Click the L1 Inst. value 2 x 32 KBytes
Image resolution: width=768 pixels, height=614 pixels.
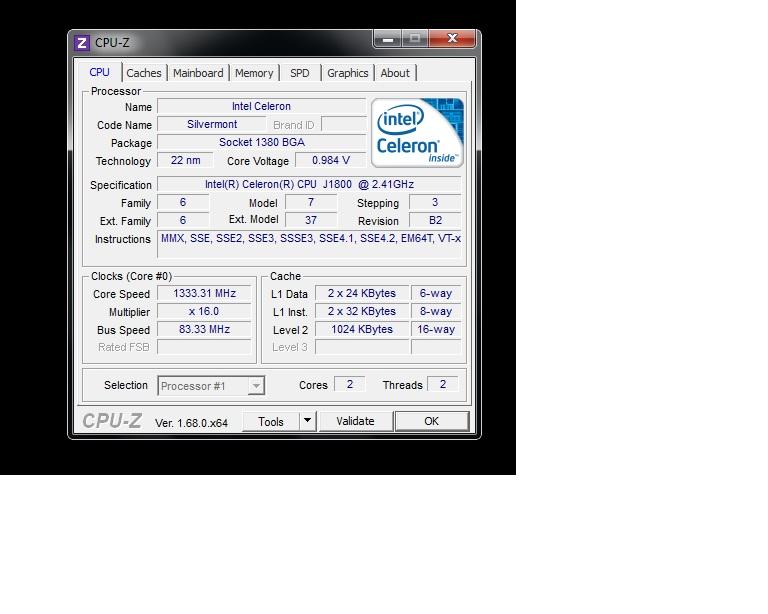(362, 311)
